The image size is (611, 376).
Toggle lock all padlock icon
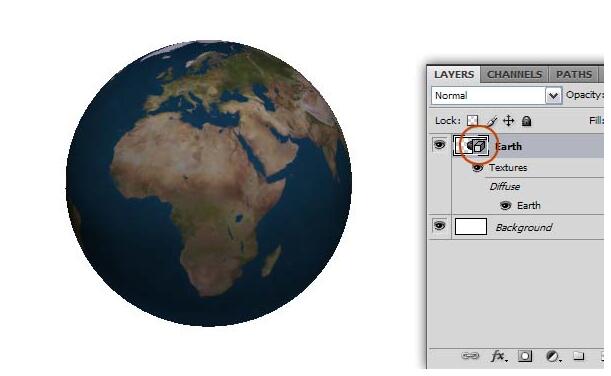point(526,121)
